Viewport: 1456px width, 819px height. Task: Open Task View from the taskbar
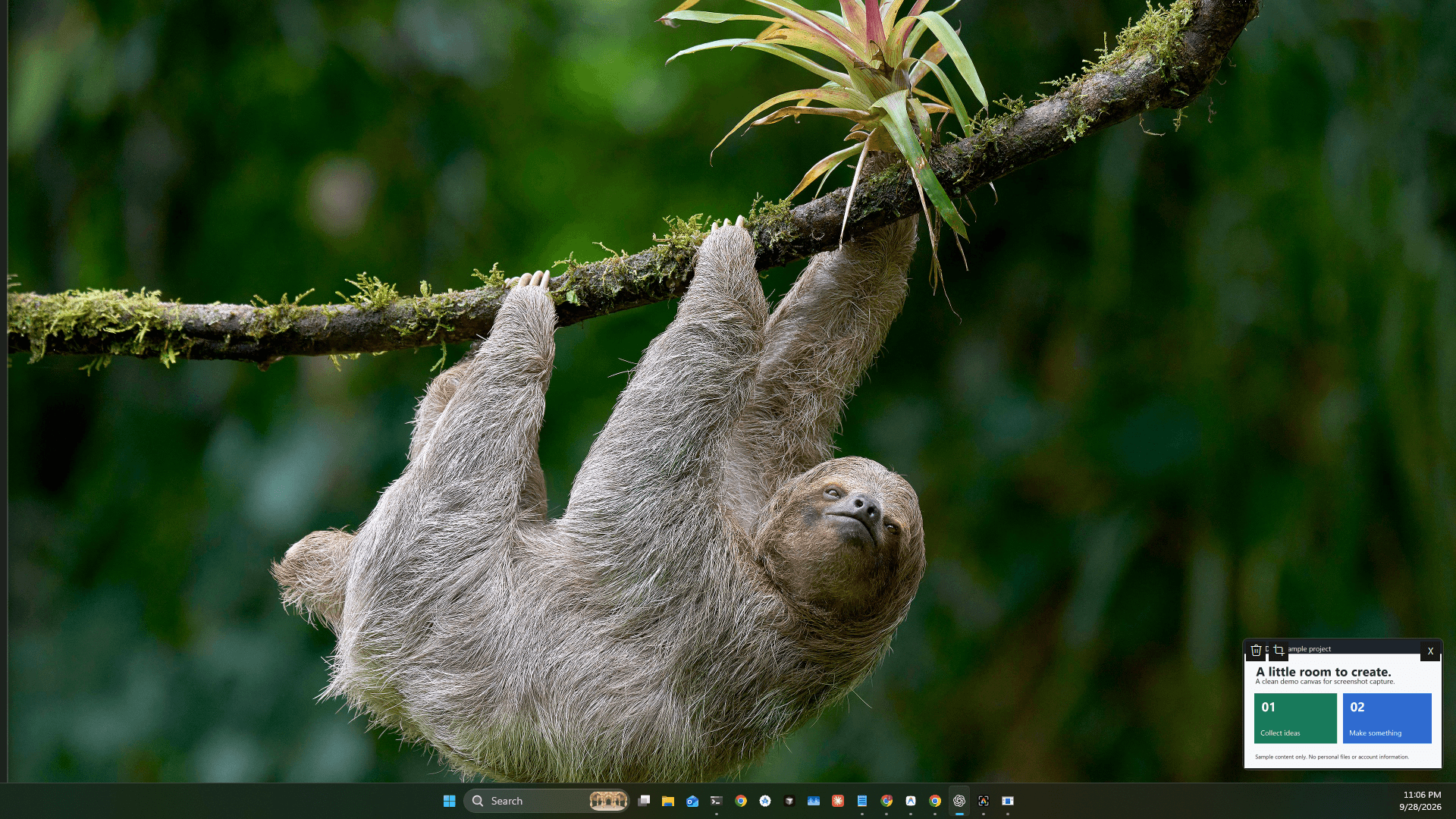pos(644,801)
